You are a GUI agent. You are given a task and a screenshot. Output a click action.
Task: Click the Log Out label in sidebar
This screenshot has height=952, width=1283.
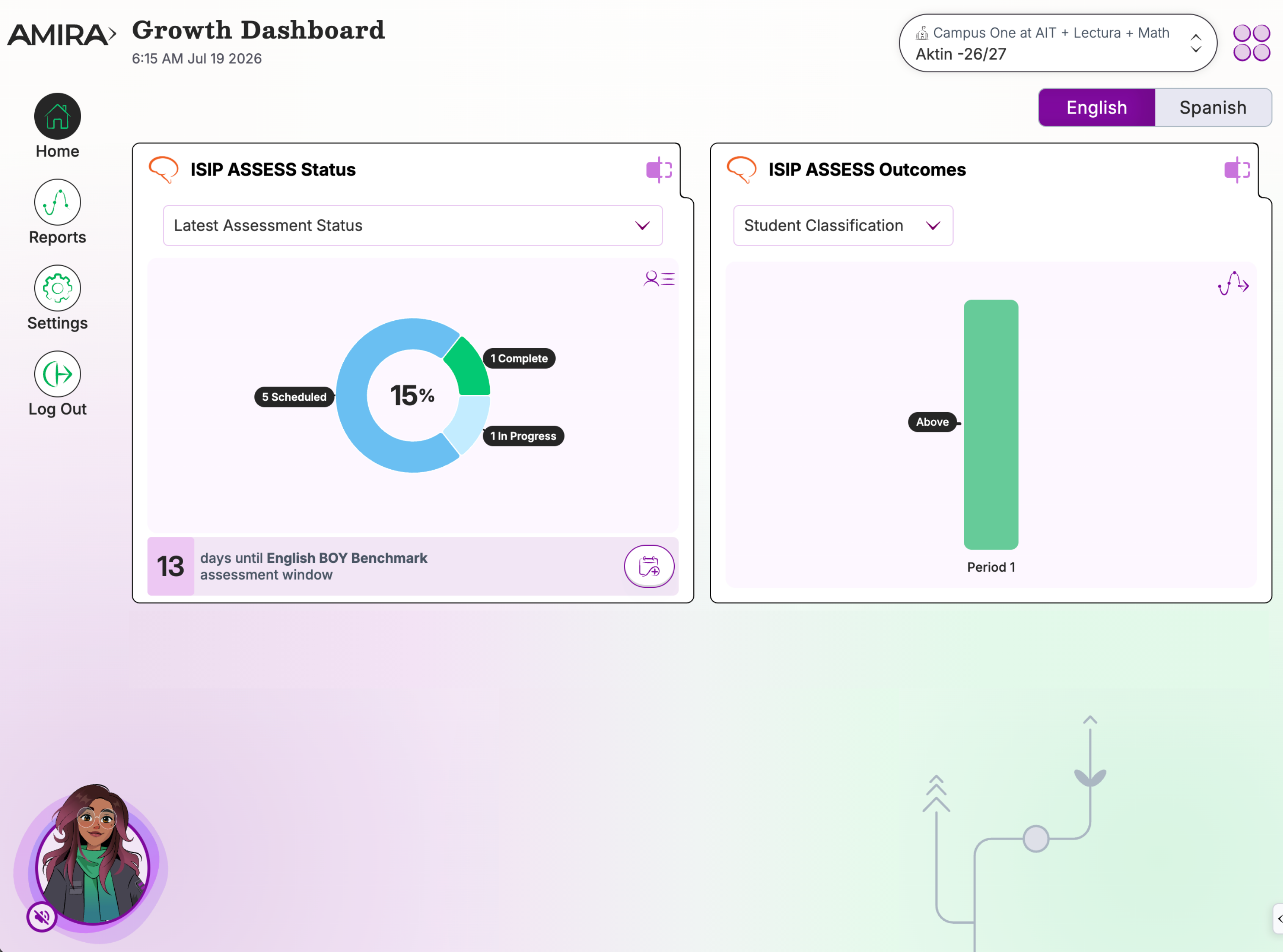click(x=58, y=409)
